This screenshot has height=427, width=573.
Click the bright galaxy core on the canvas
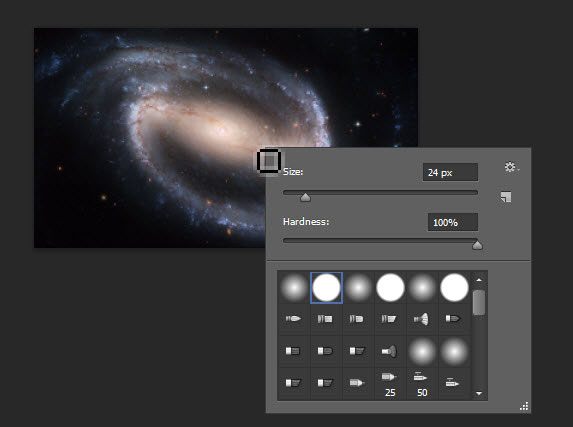click(x=223, y=130)
